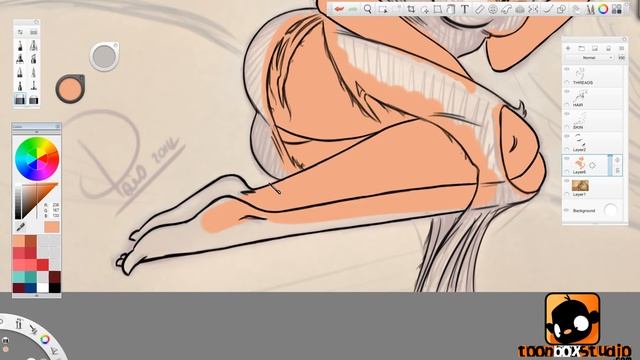The image size is (640, 360).
Task: Select the Marker brush in palette
Action: (20, 59)
